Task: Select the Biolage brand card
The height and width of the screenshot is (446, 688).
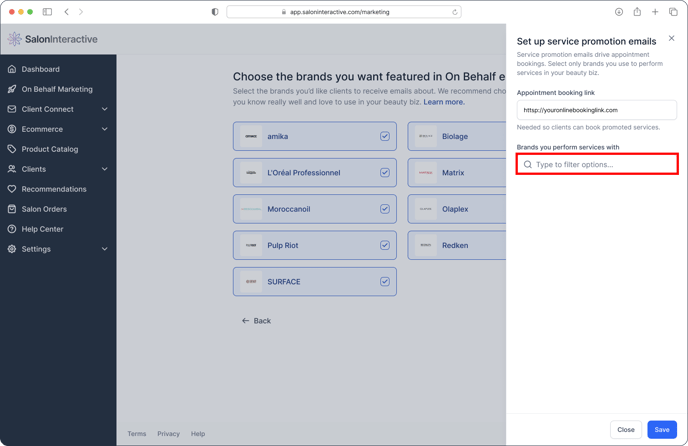Action: point(456,136)
